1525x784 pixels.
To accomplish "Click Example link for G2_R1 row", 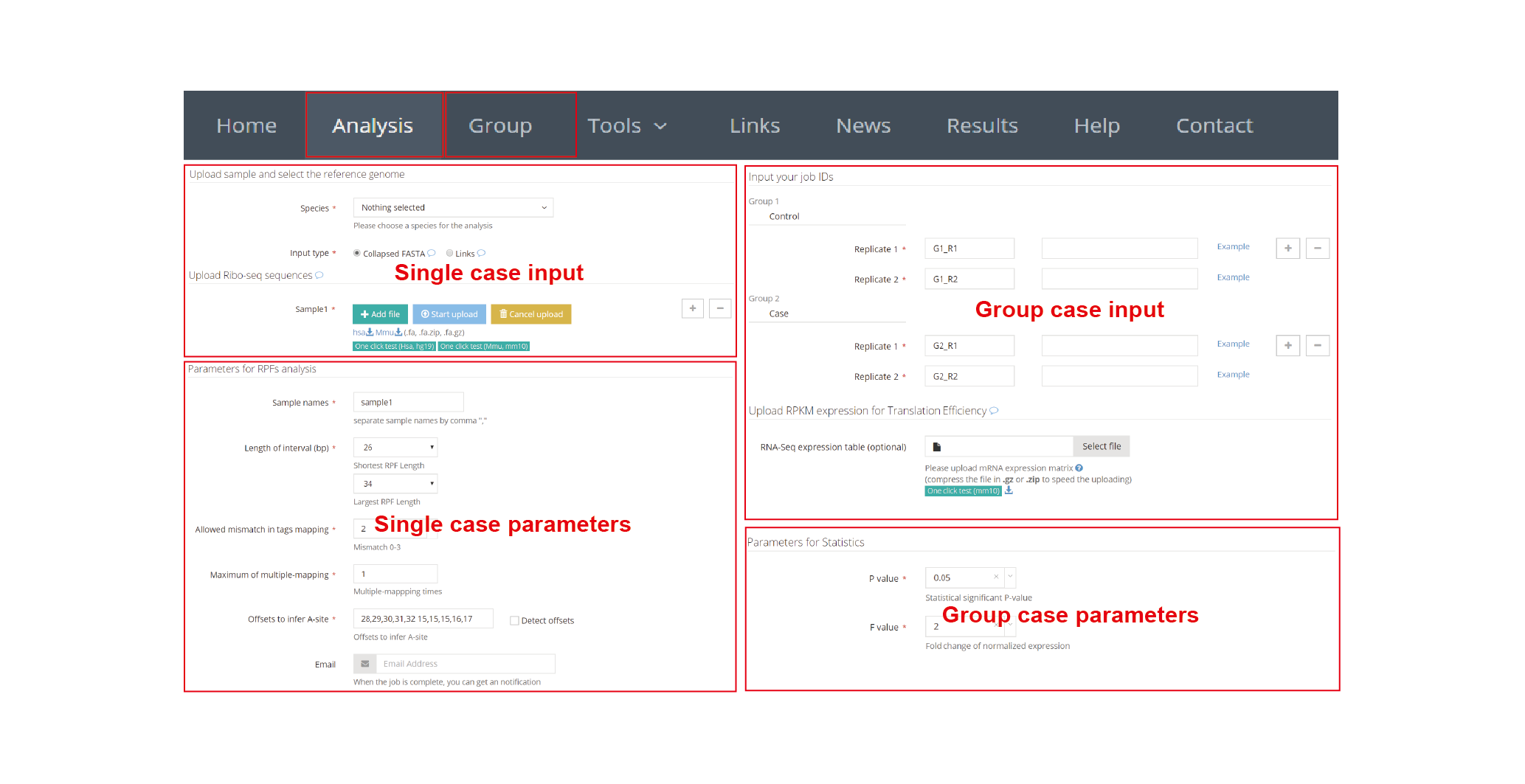I will coord(1233,344).
